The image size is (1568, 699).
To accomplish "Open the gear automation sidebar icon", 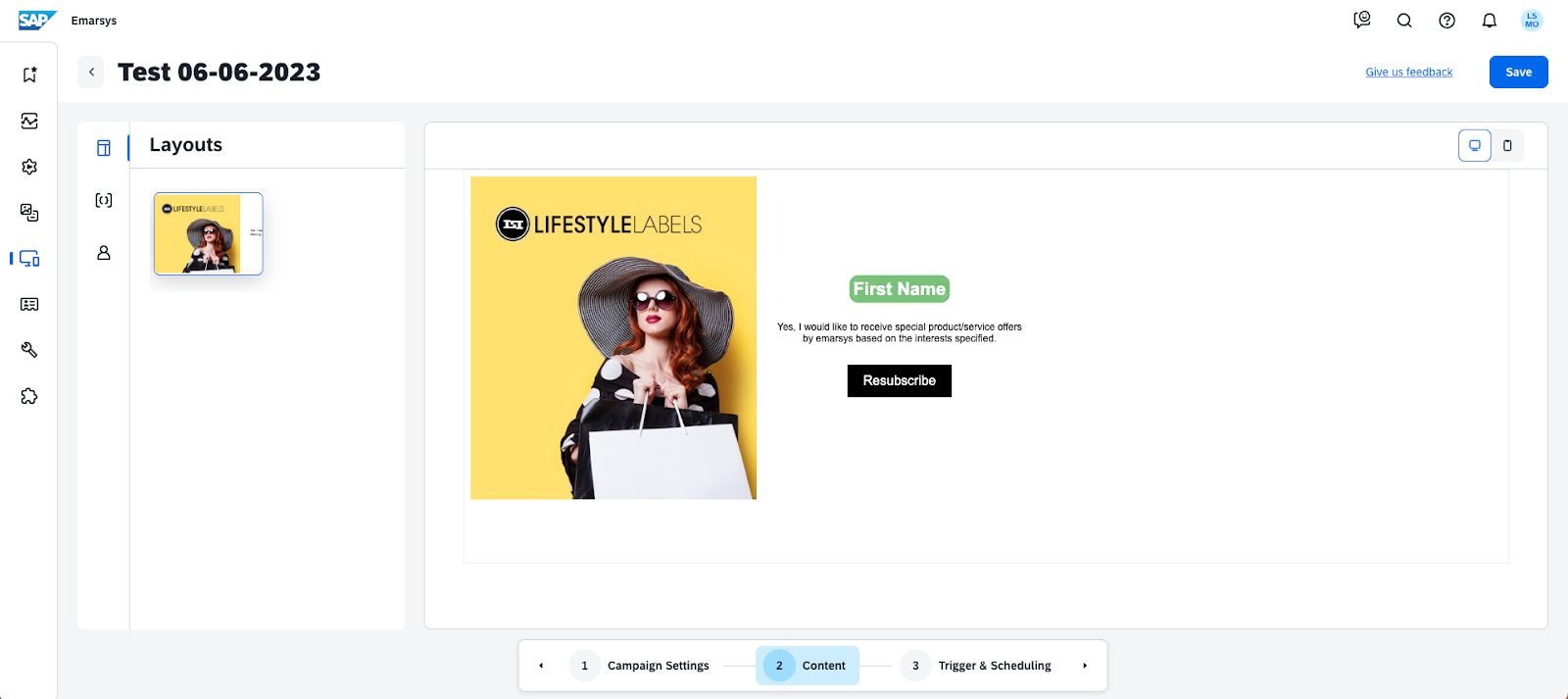I will (x=29, y=167).
